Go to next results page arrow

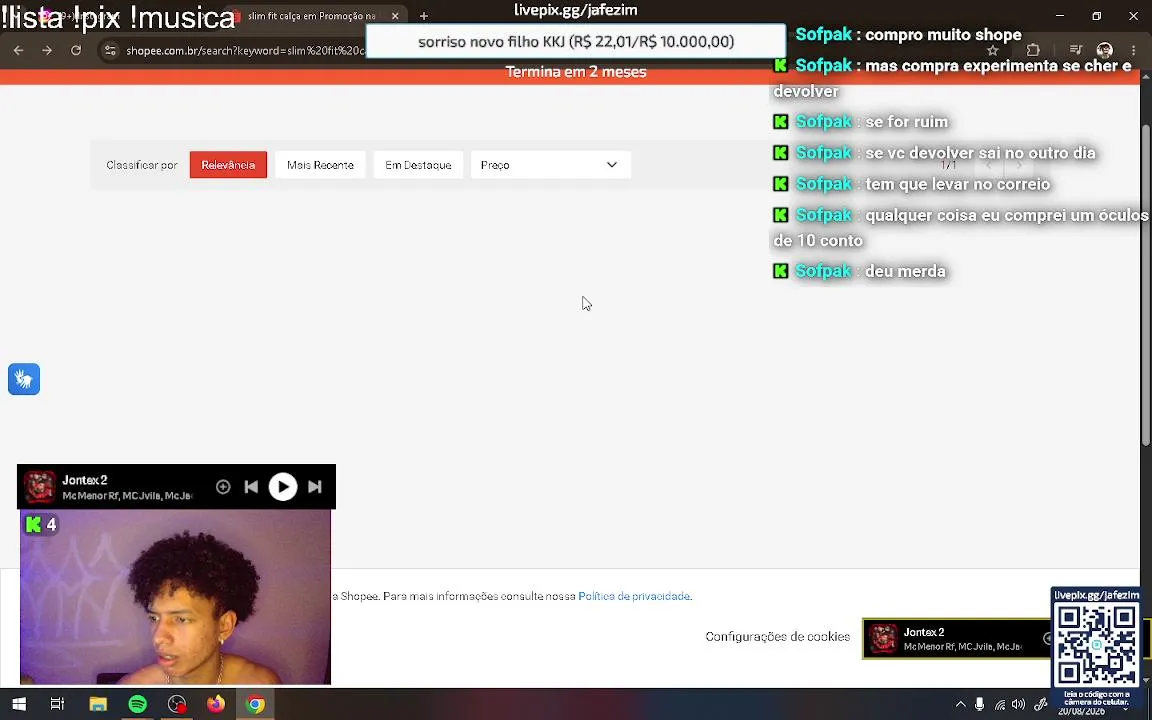pyautogui.click(x=1018, y=165)
